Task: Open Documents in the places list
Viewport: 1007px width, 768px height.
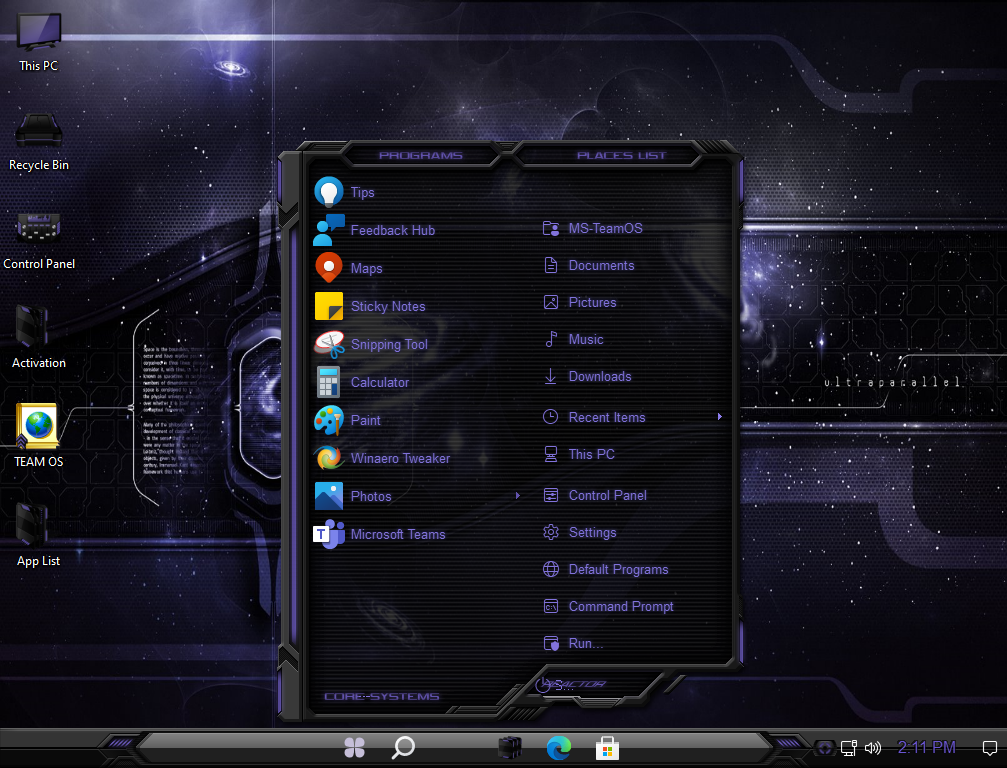Action: (600, 265)
